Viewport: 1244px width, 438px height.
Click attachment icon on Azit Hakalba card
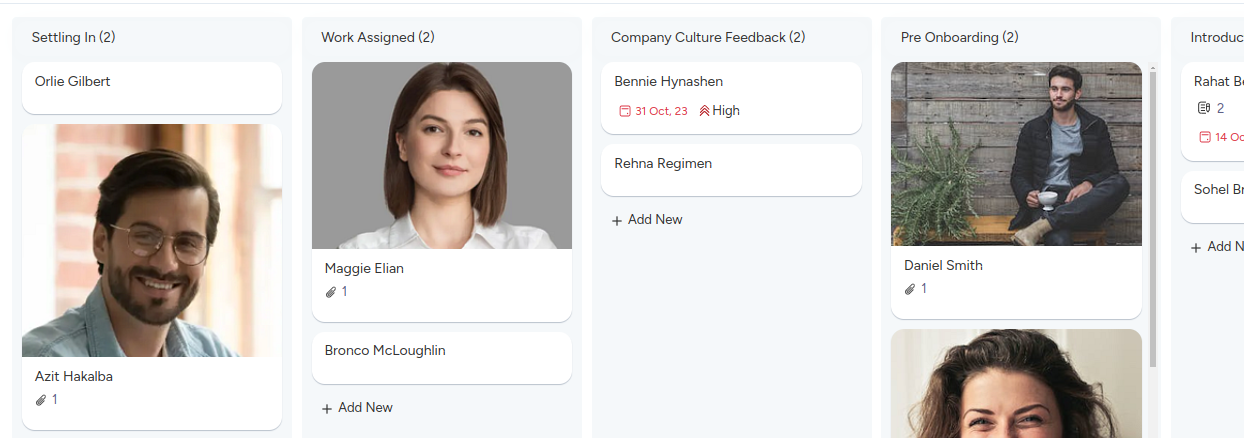pyautogui.click(x=41, y=400)
